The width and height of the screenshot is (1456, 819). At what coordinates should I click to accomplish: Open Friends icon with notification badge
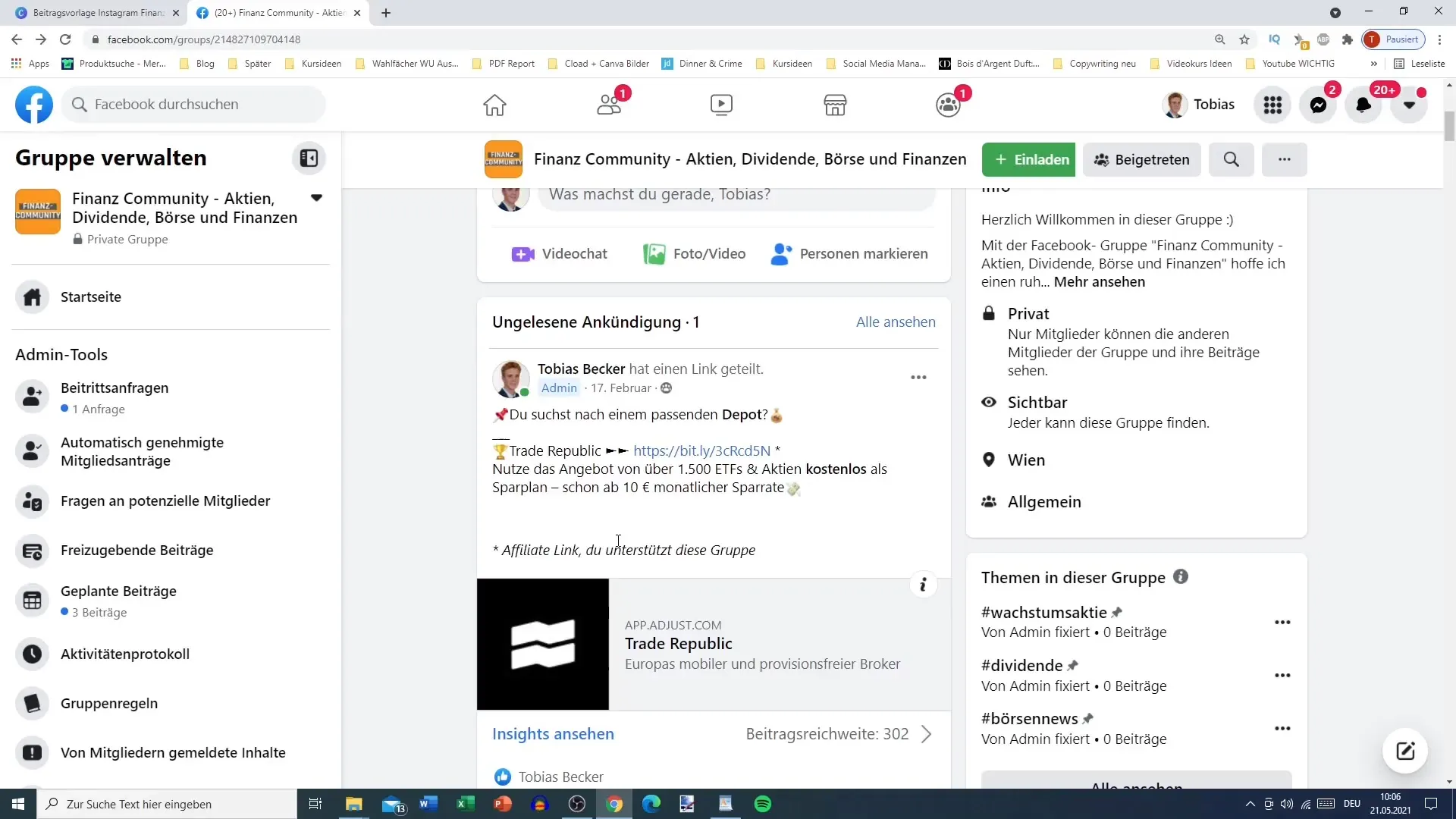coord(610,105)
